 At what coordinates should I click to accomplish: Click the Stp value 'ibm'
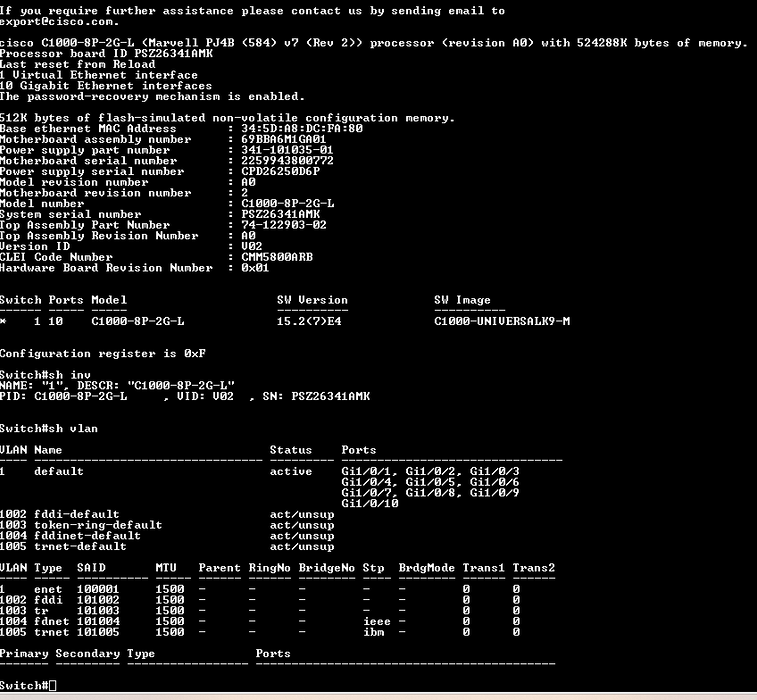click(x=374, y=632)
